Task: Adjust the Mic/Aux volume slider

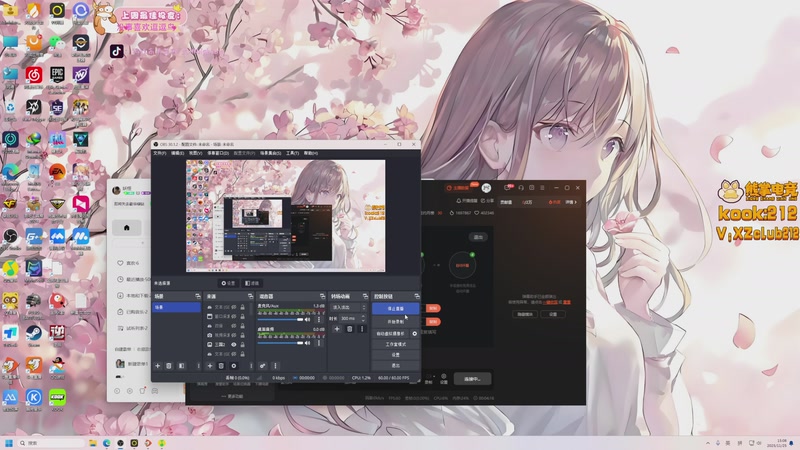Action: click(x=281, y=319)
